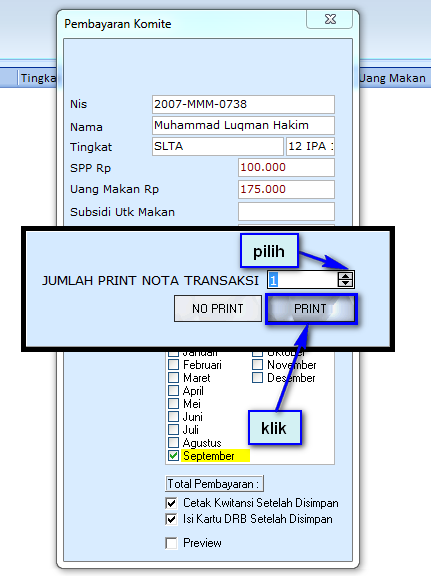
Task: Click the Uang Makan Rp field
Action: [286, 190]
